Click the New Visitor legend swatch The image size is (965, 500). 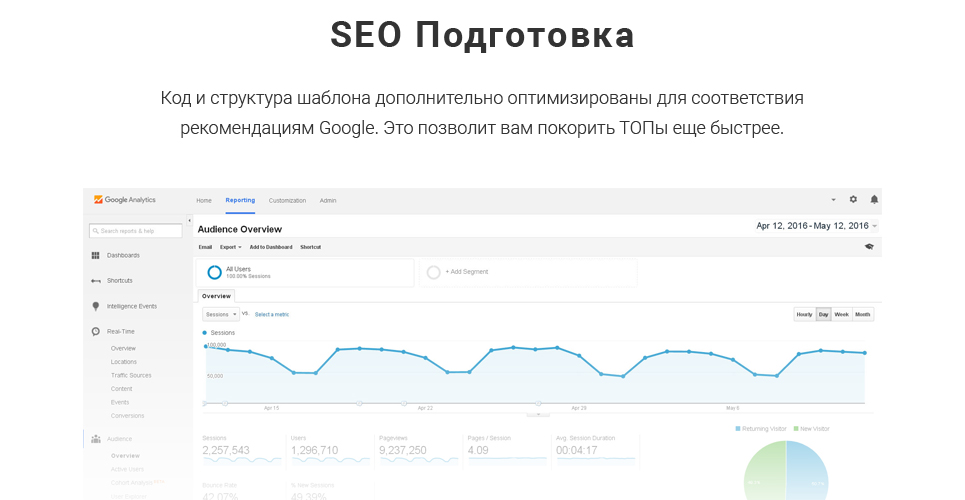click(796, 429)
